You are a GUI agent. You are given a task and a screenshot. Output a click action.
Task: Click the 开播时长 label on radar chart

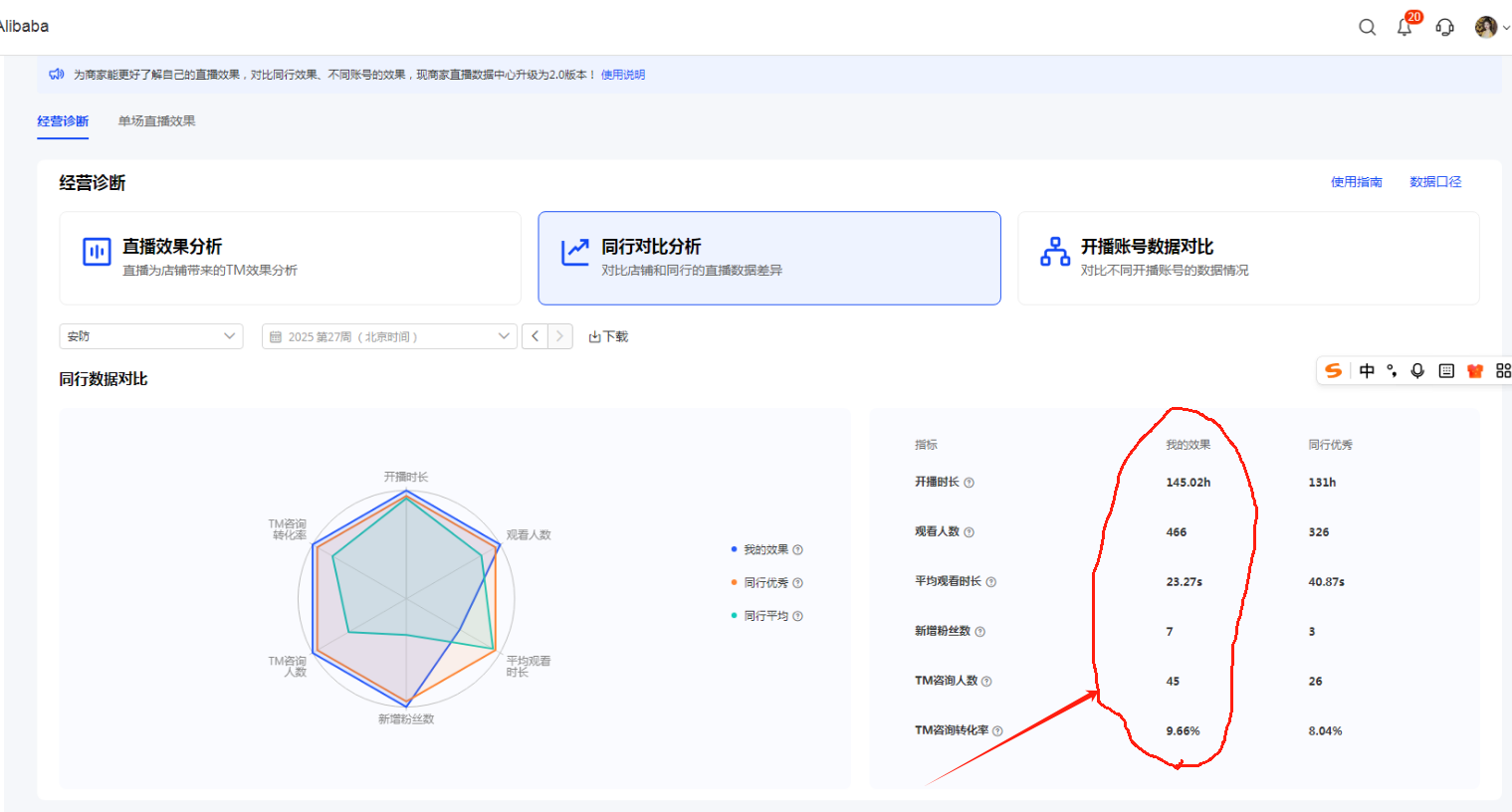tap(406, 477)
